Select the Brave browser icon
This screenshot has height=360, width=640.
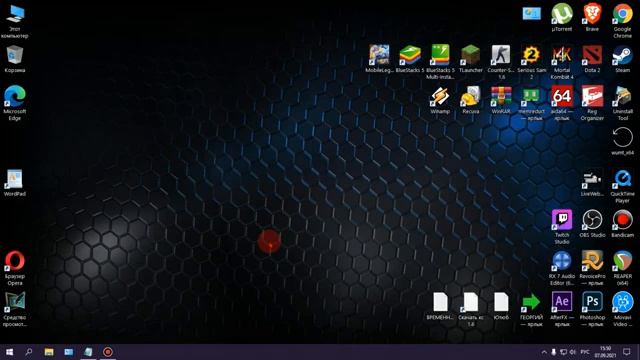(x=592, y=17)
